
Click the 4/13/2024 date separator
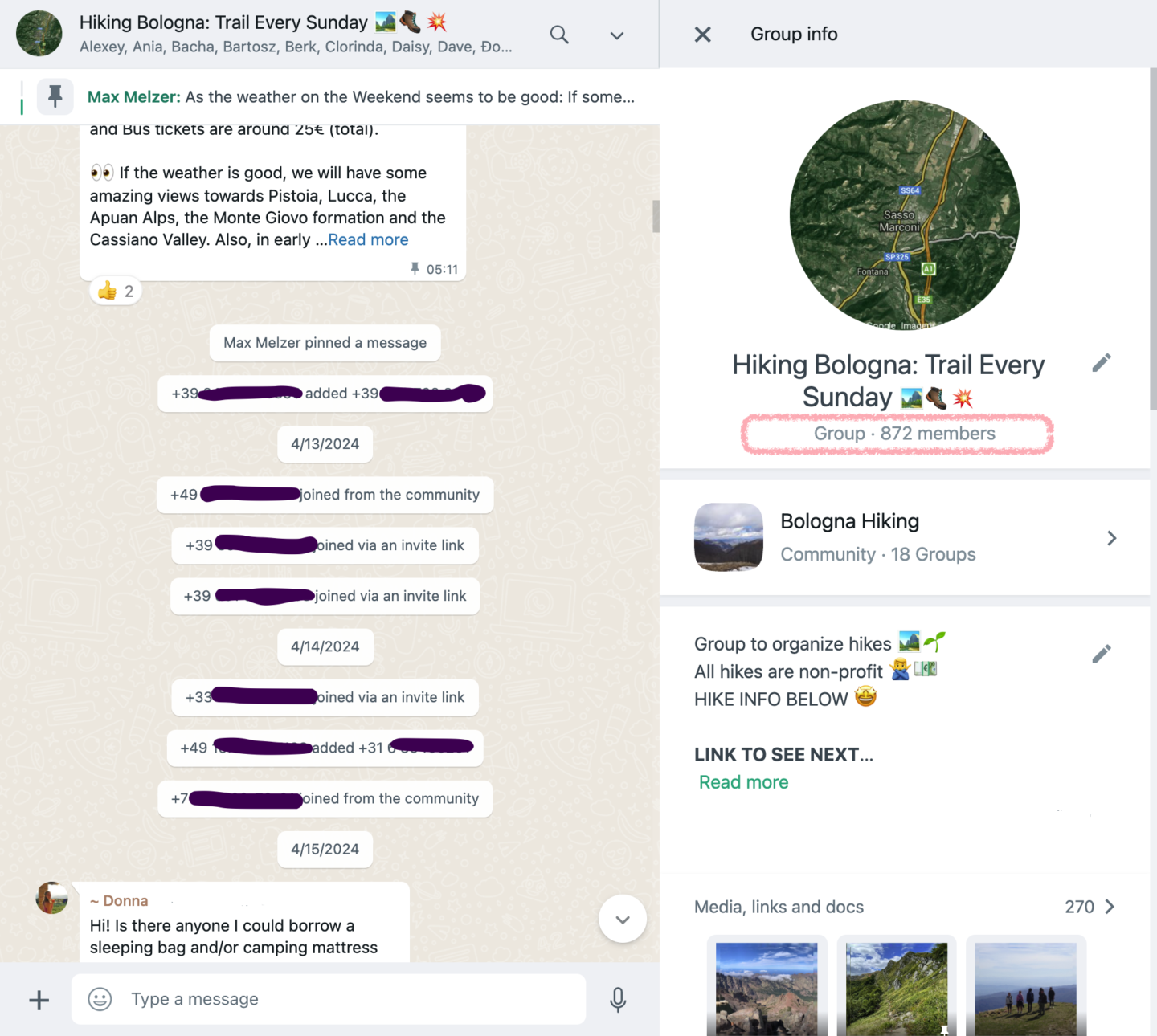pyautogui.click(x=325, y=444)
